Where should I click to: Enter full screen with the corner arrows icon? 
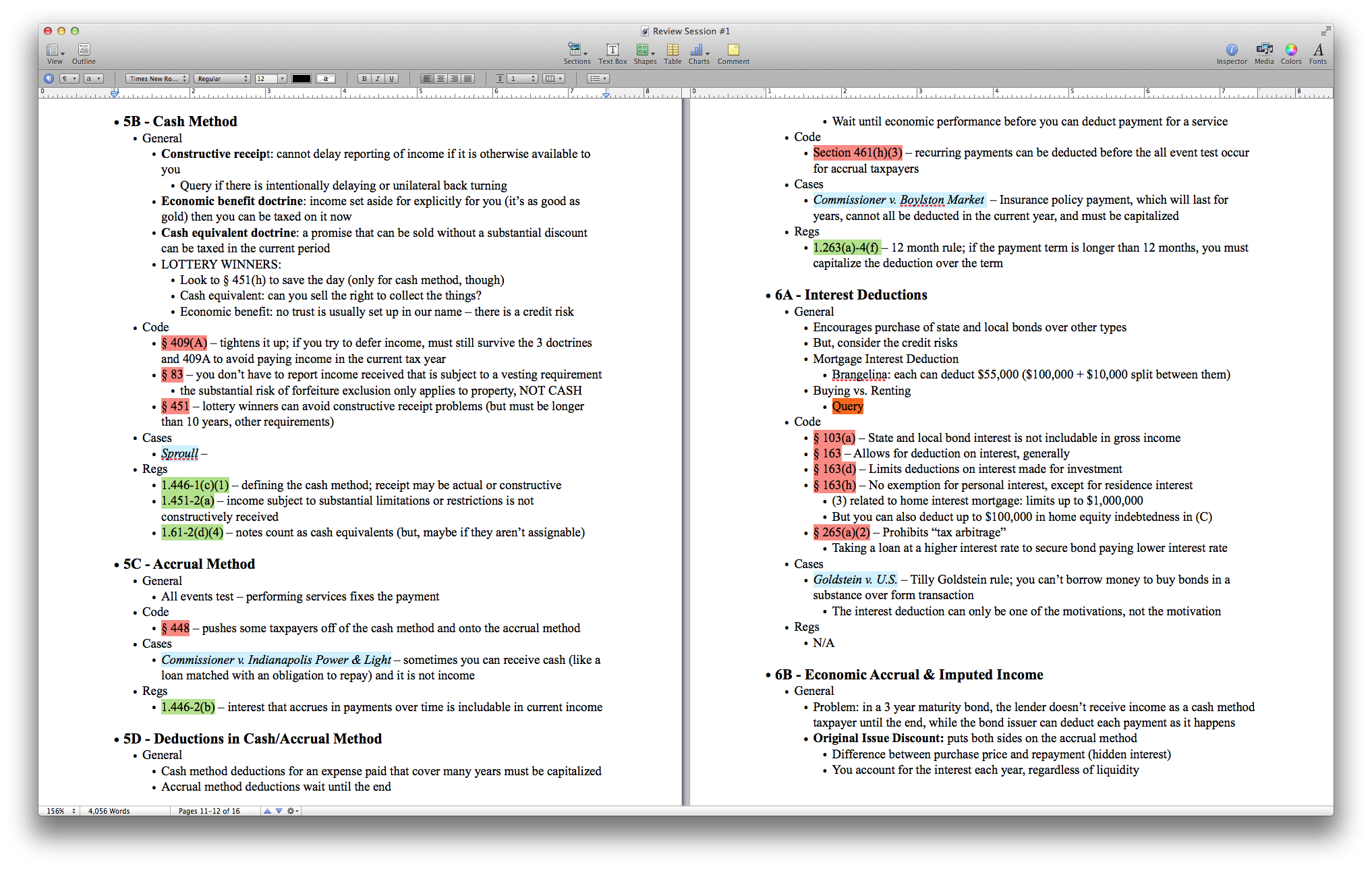coord(1325,31)
